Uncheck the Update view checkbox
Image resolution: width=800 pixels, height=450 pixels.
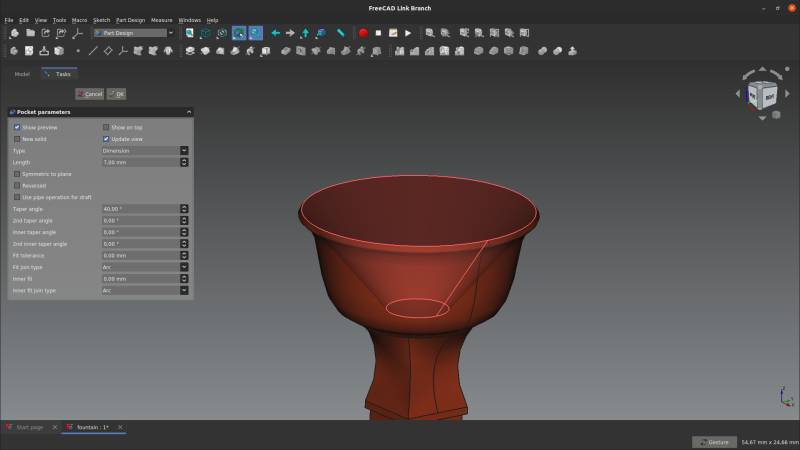tap(106, 139)
